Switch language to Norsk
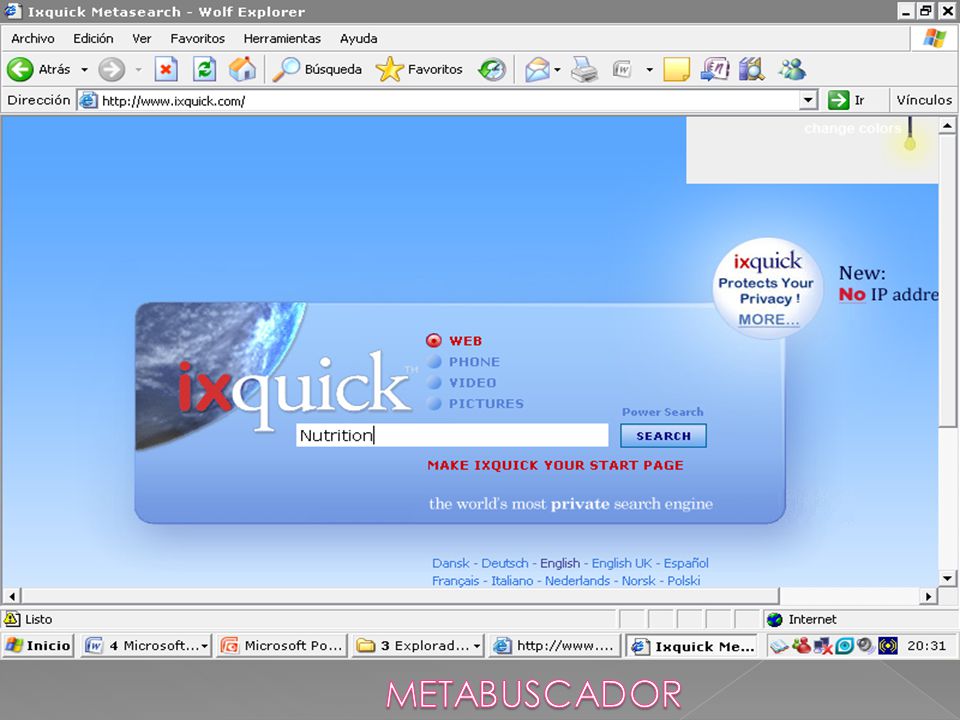This screenshot has width=960, height=720. 639,580
